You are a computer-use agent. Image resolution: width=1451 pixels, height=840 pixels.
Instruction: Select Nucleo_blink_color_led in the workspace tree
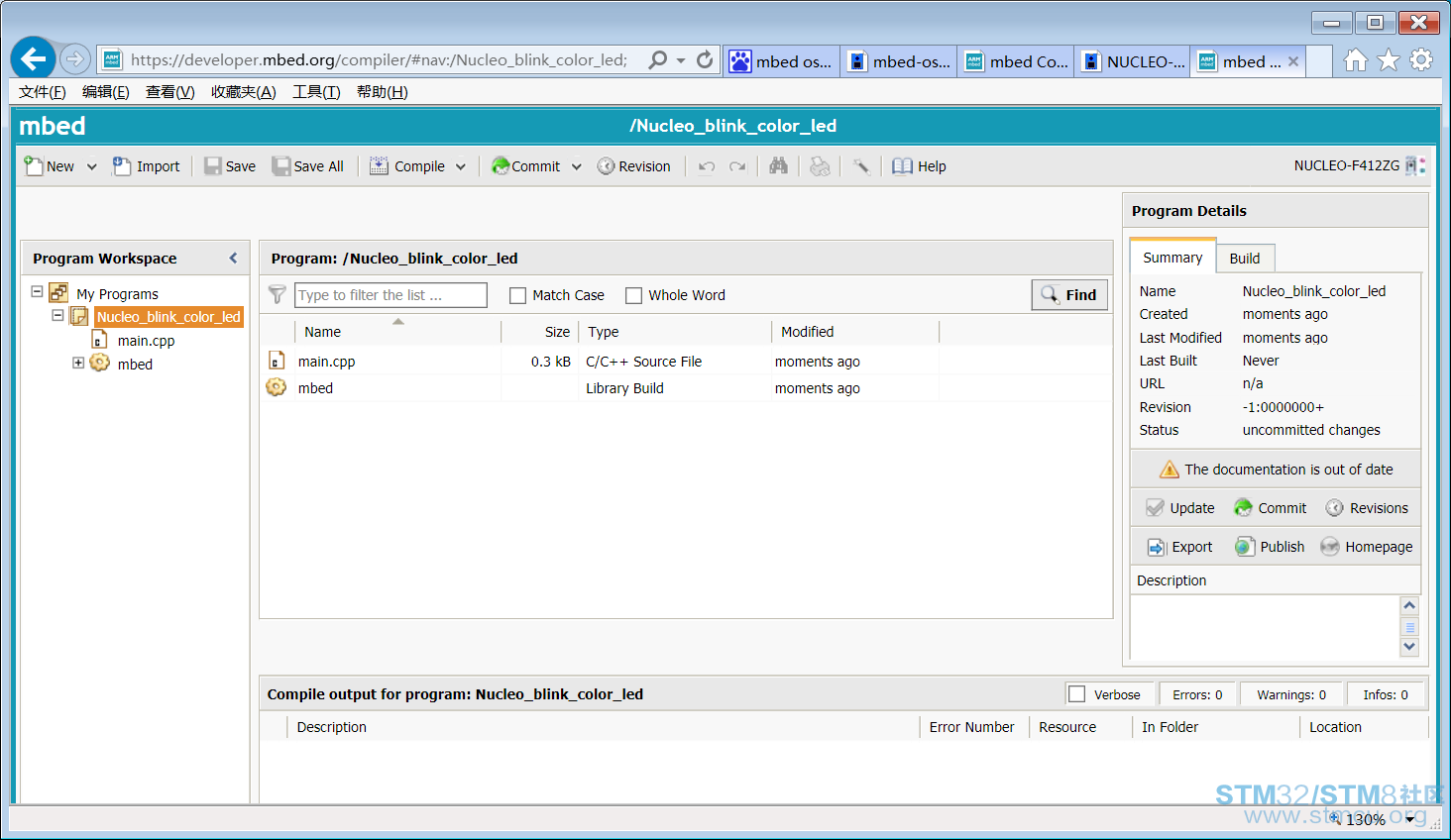[x=168, y=317]
